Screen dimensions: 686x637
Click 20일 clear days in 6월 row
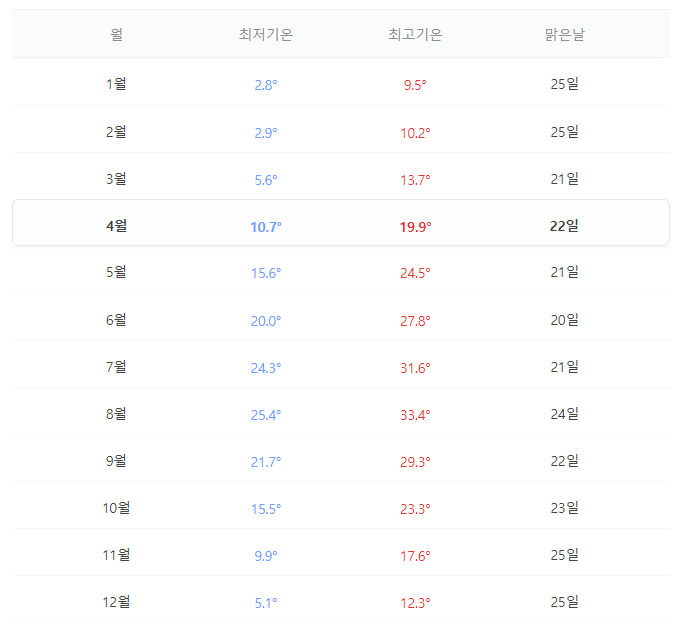pyautogui.click(x=564, y=320)
